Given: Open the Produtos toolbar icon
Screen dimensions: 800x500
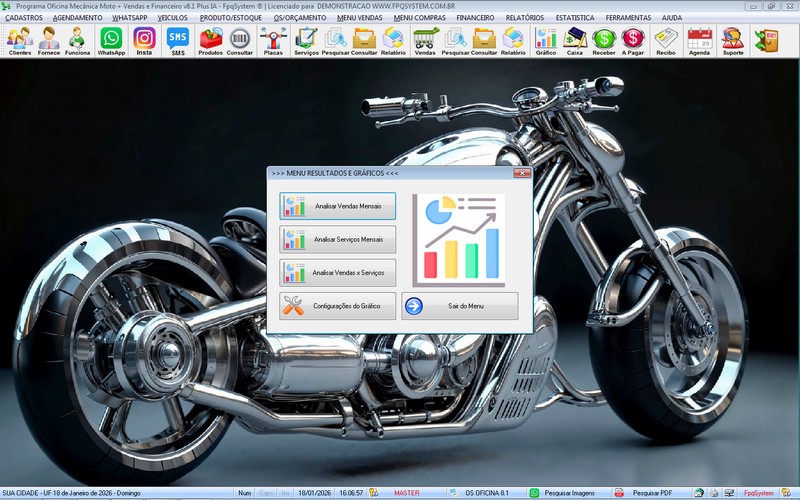Looking at the screenshot, I should [x=211, y=40].
